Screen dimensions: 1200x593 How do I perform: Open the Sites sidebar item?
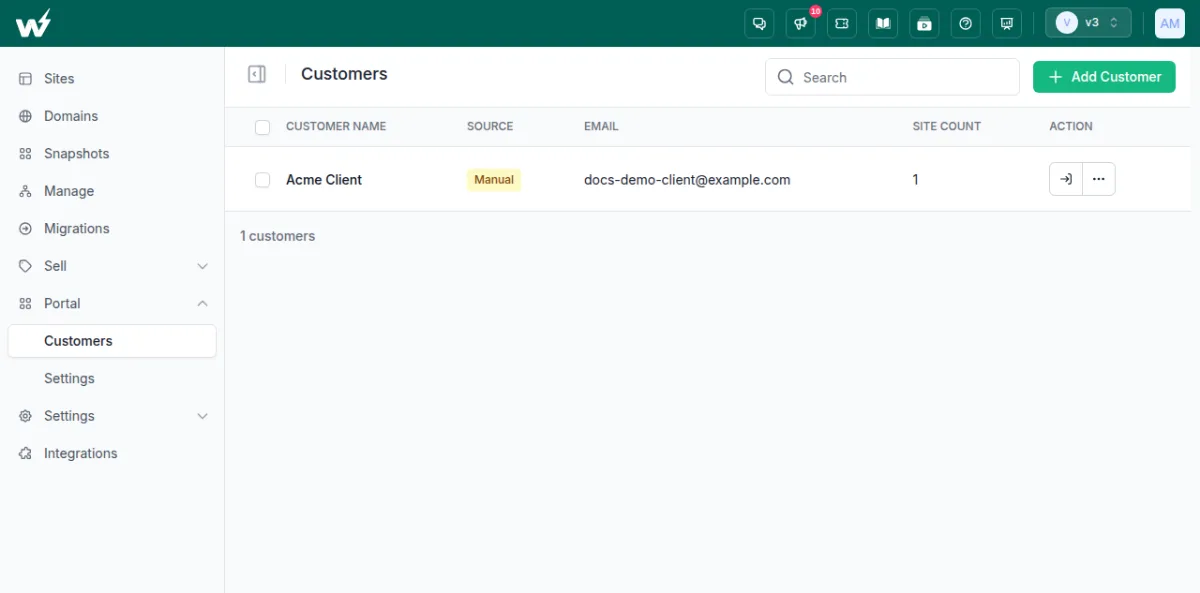(112, 78)
